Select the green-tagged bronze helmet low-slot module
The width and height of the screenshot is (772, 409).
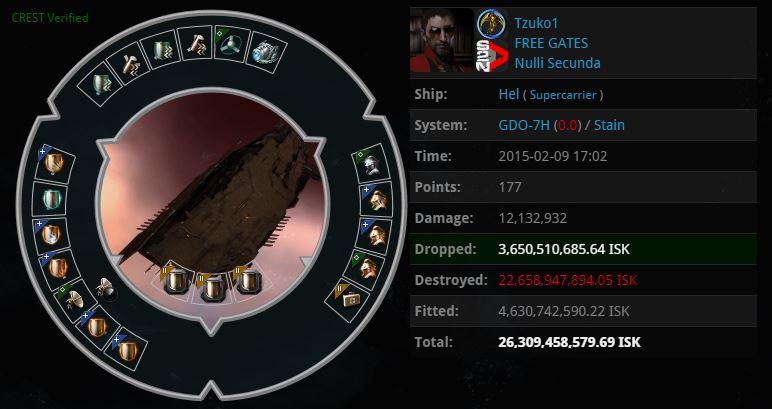pyautogui.click(x=367, y=268)
